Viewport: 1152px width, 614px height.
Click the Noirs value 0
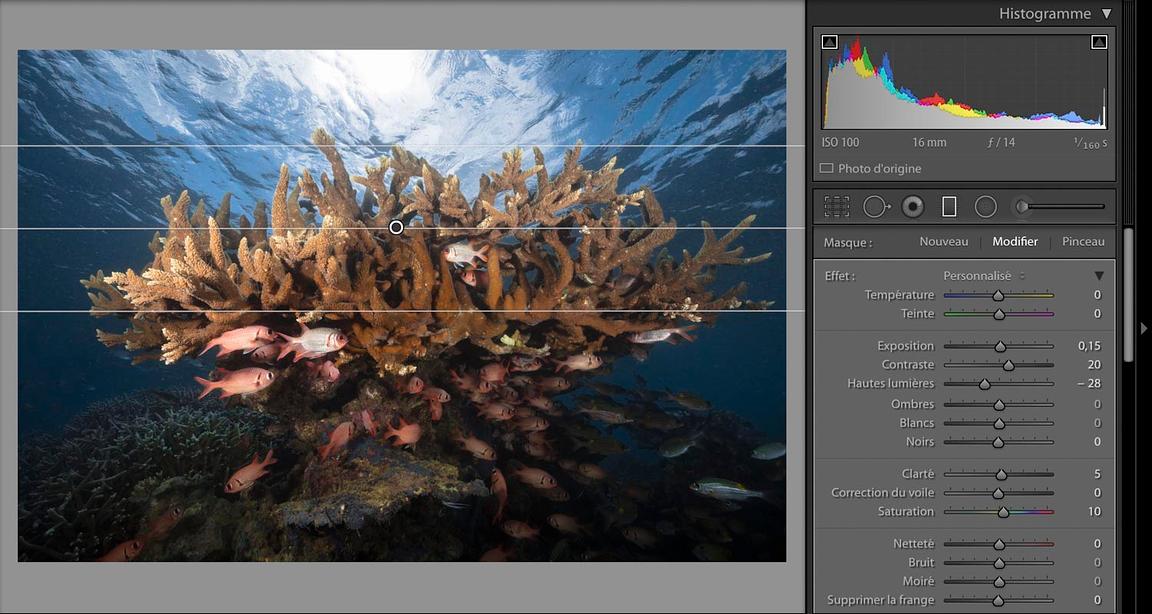(1098, 442)
